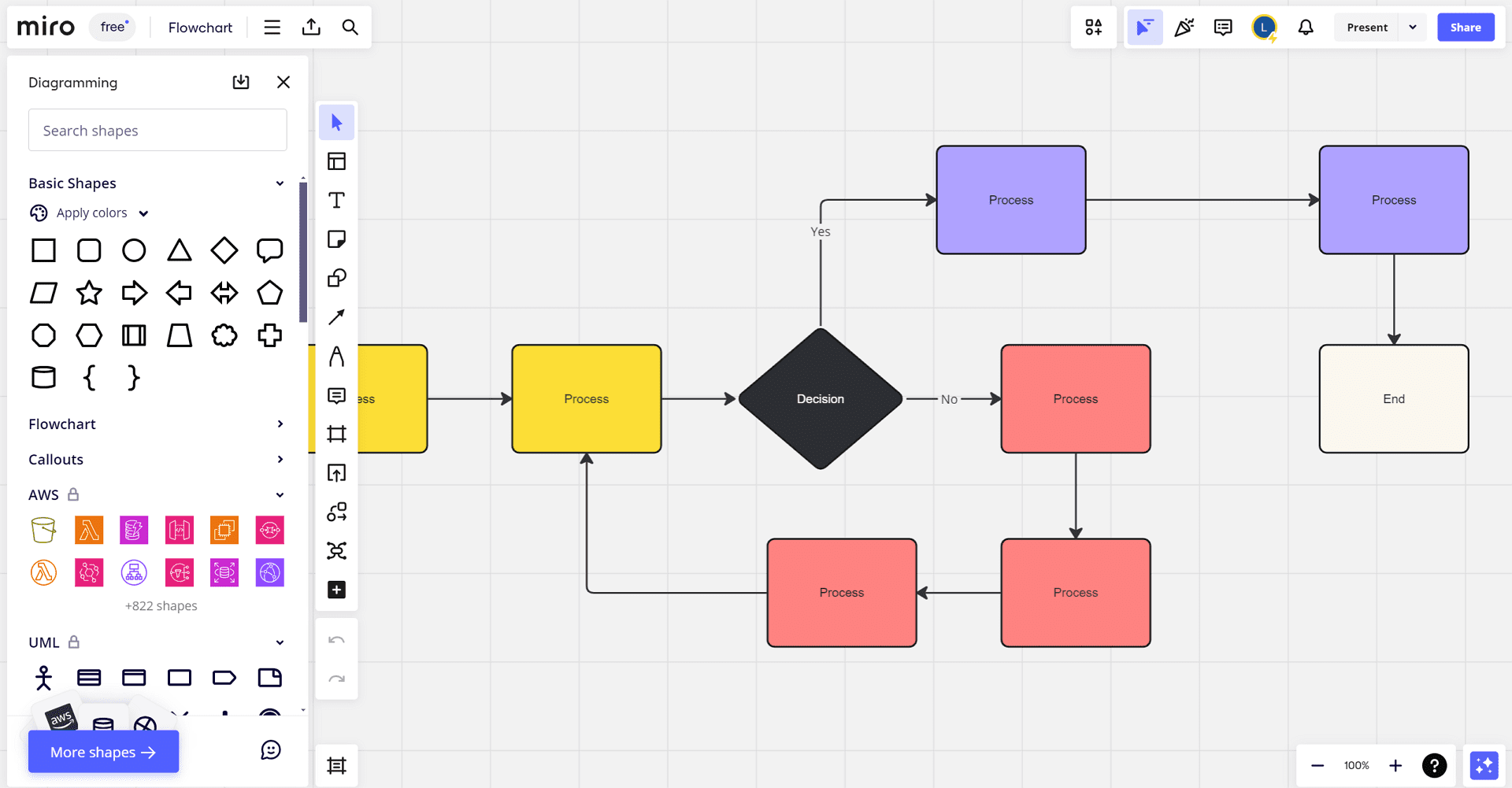Toggle the hide collaborators' cursors button
The height and width of the screenshot is (788, 1512).
pyautogui.click(x=1145, y=28)
